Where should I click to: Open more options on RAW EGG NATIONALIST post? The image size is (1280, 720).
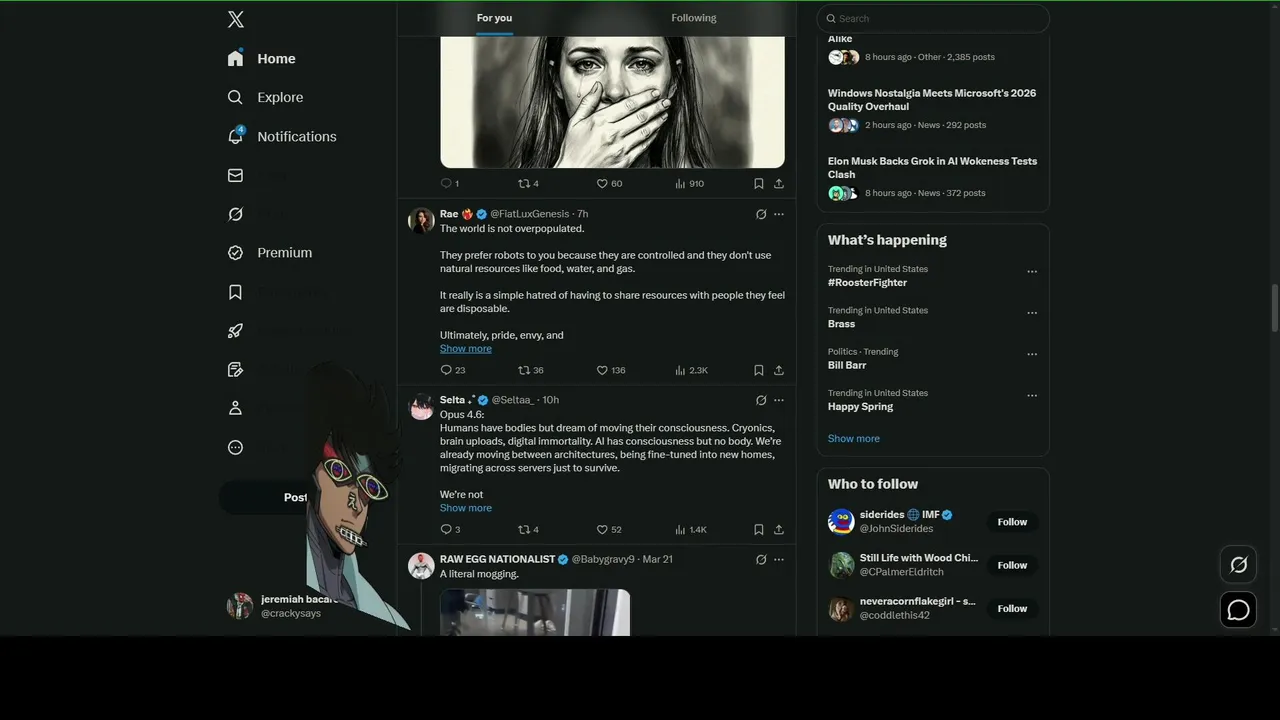[x=779, y=559]
